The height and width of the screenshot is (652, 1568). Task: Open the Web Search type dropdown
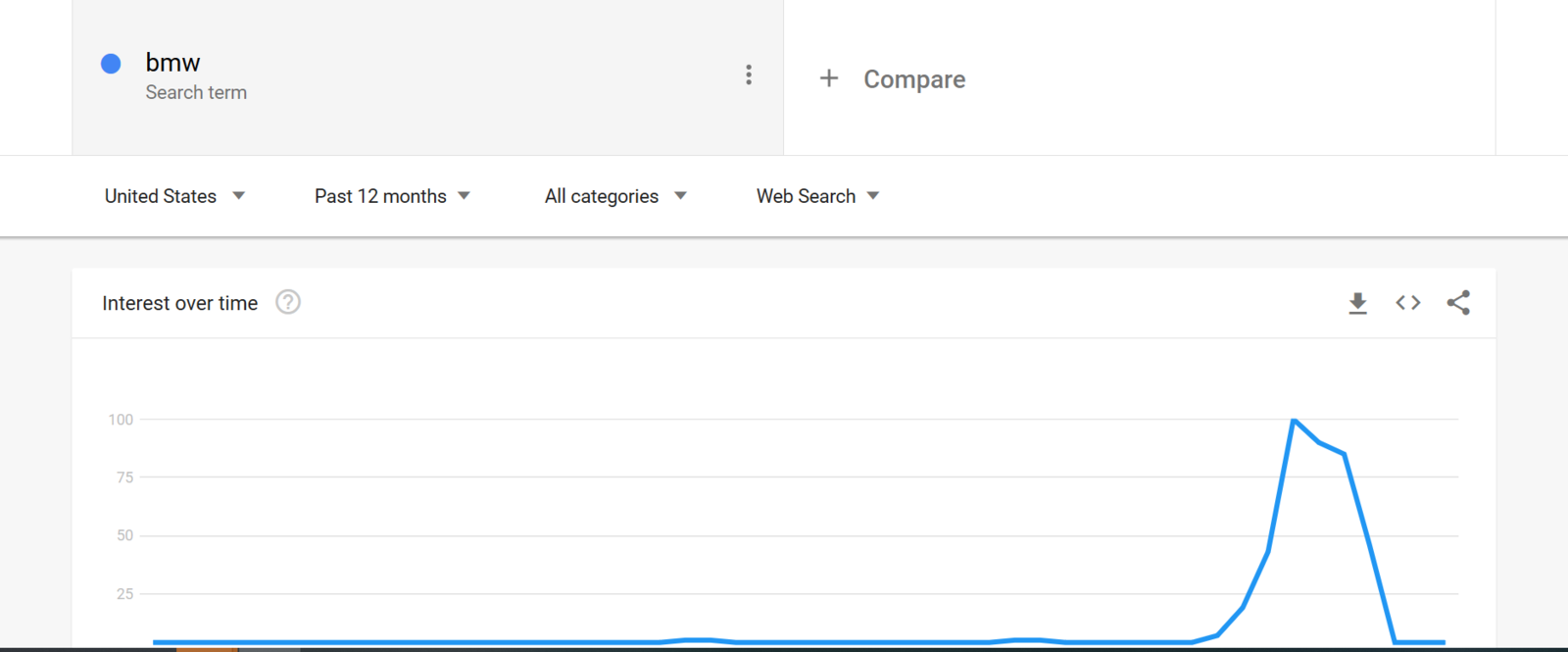click(817, 196)
